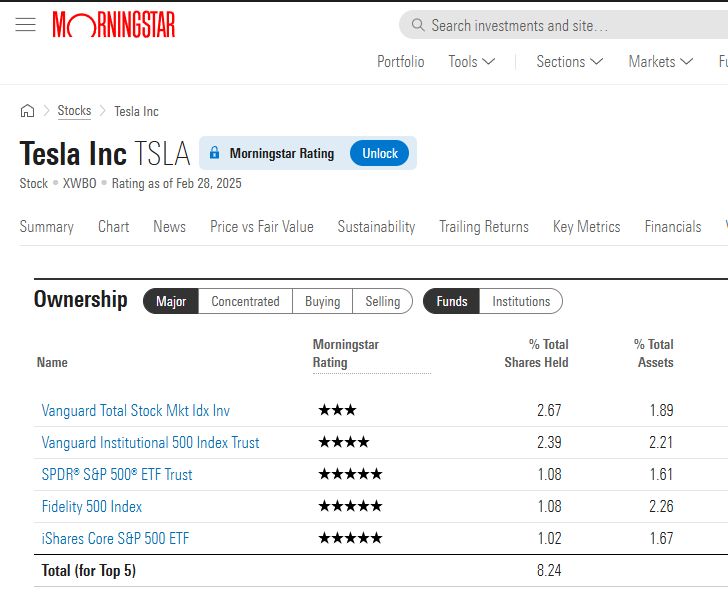Click total assets value 2.21

click(661, 443)
